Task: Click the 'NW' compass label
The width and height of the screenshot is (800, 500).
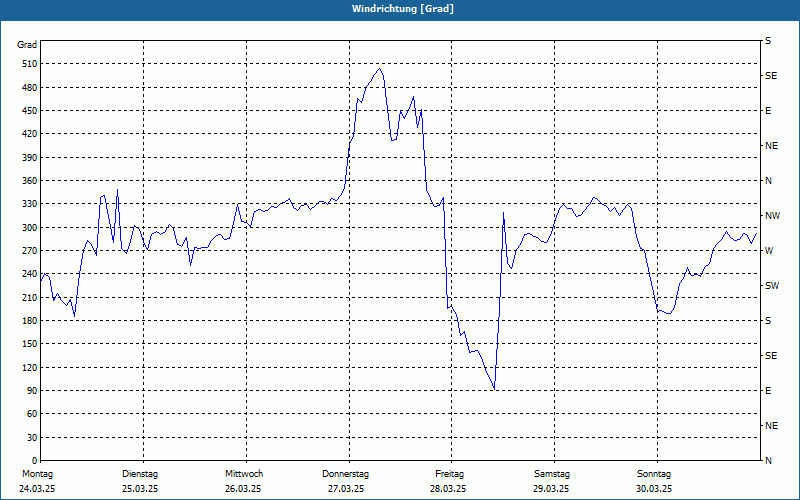Action: [772, 216]
